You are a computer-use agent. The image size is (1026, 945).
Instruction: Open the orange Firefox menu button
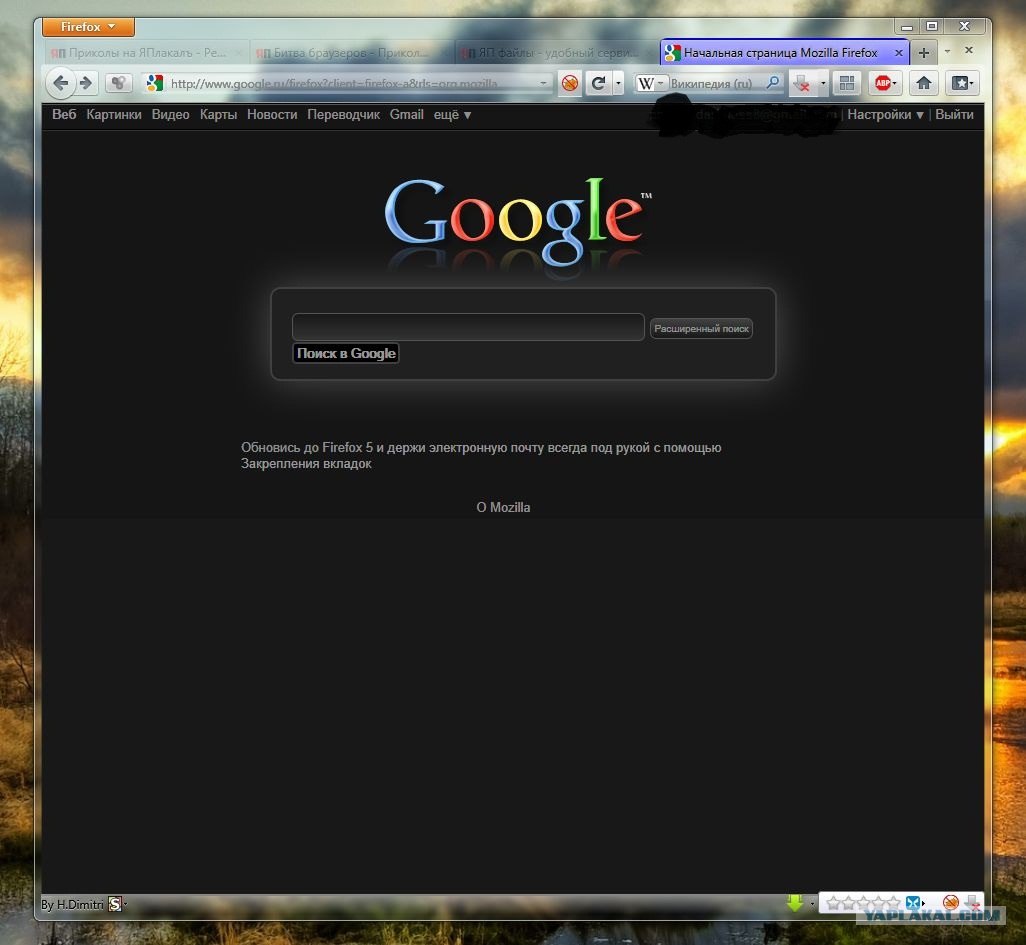88,27
